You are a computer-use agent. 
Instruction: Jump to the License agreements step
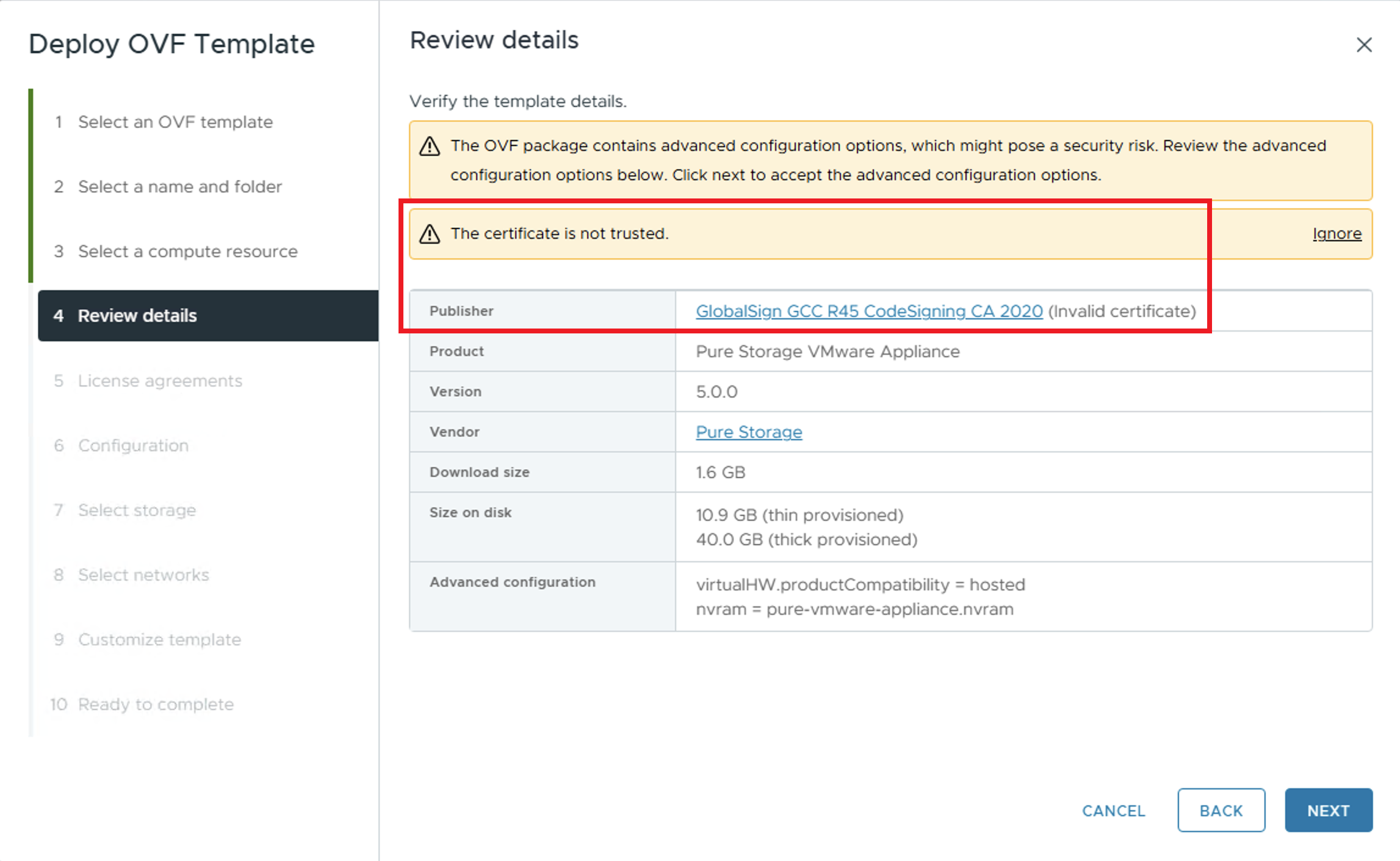tap(160, 380)
